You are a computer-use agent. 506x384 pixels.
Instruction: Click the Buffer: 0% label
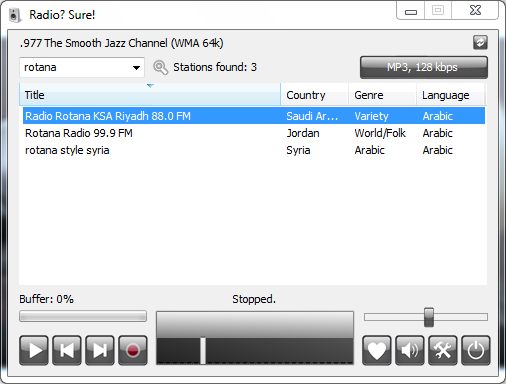(x=46, y=299)
